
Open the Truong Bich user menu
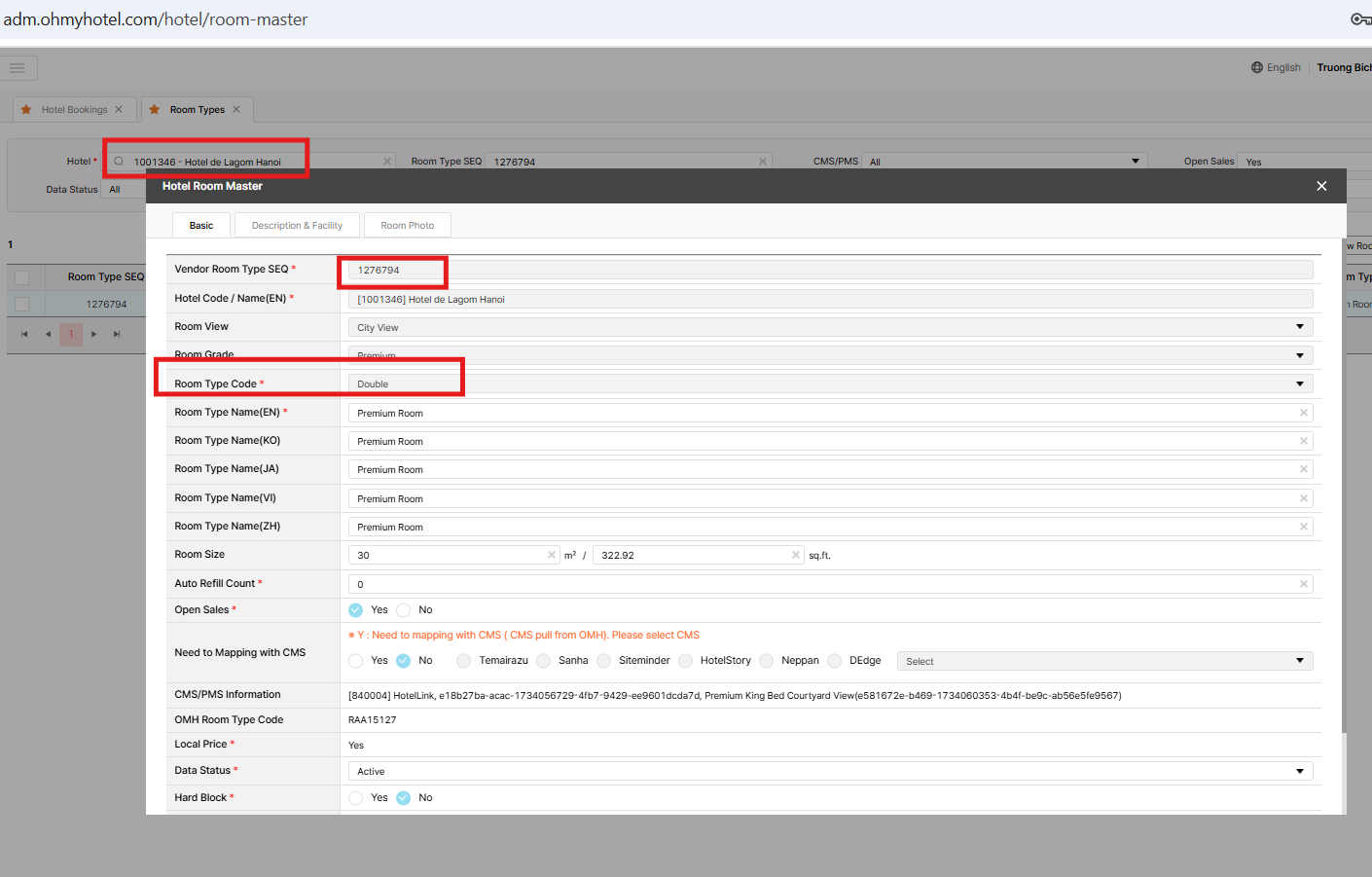point(1343,68)
